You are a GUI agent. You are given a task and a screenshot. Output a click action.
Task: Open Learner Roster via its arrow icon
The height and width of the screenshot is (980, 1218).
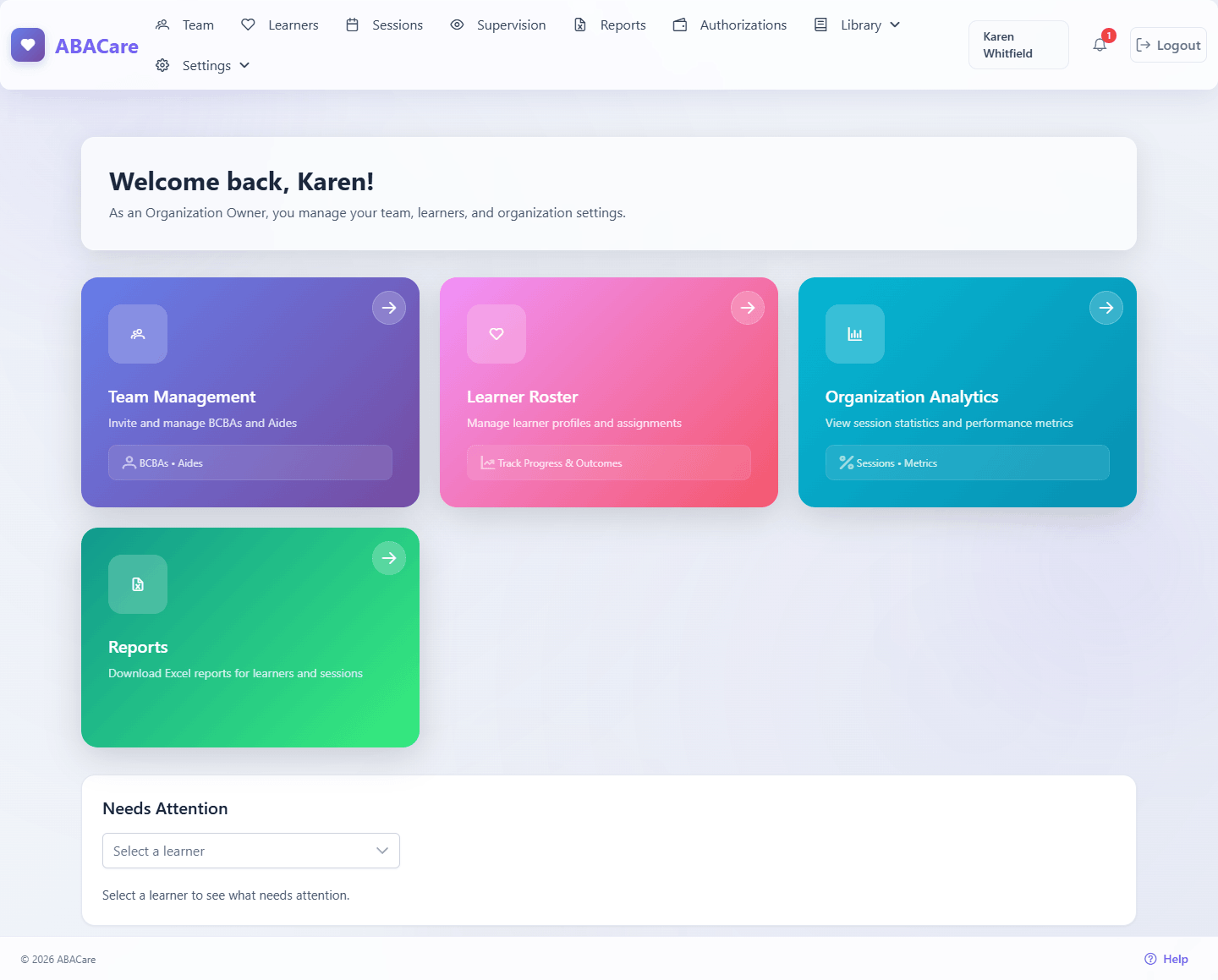click(748, 308)
